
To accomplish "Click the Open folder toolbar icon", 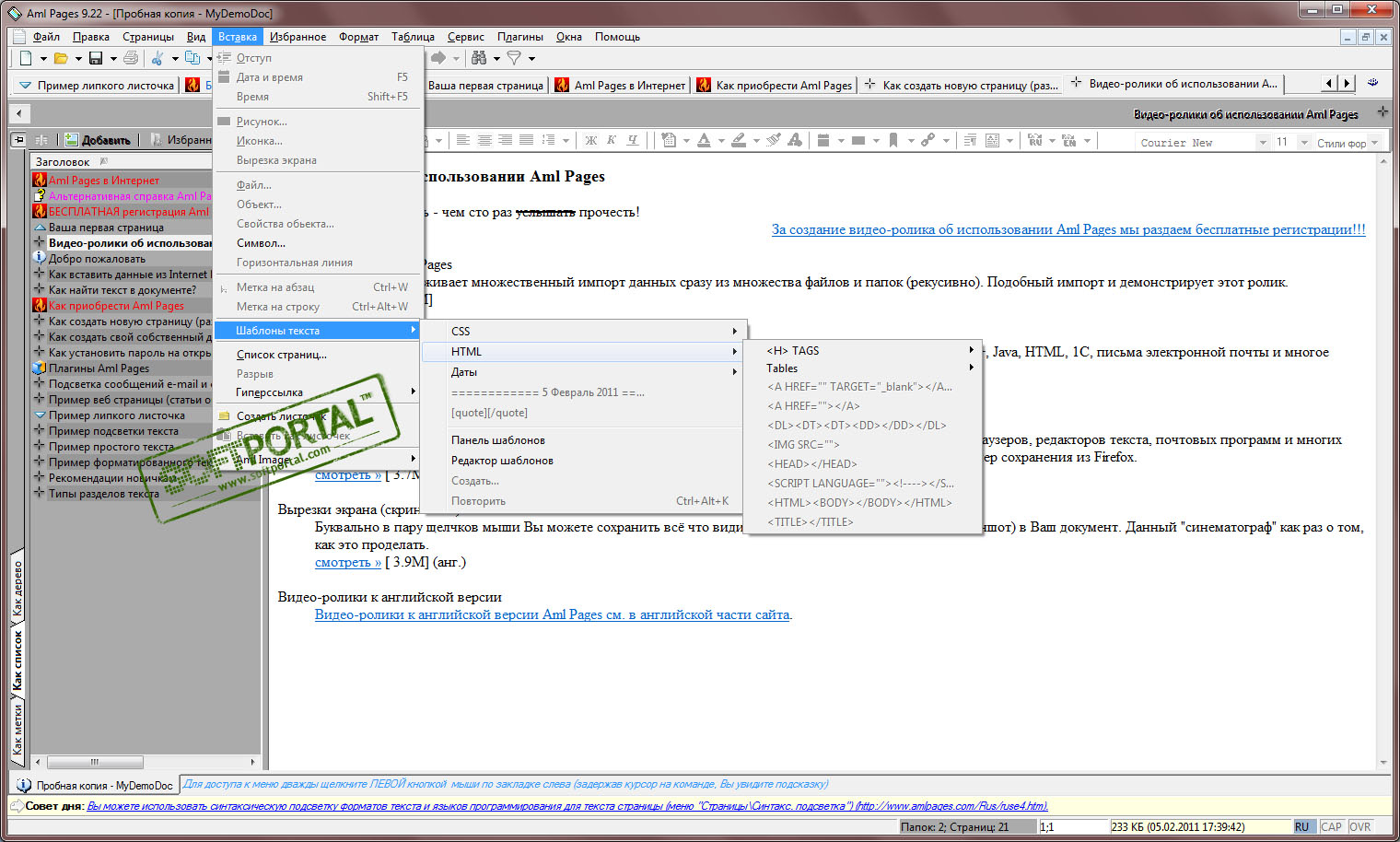I will pyautogui.click(x=61, y=58).
